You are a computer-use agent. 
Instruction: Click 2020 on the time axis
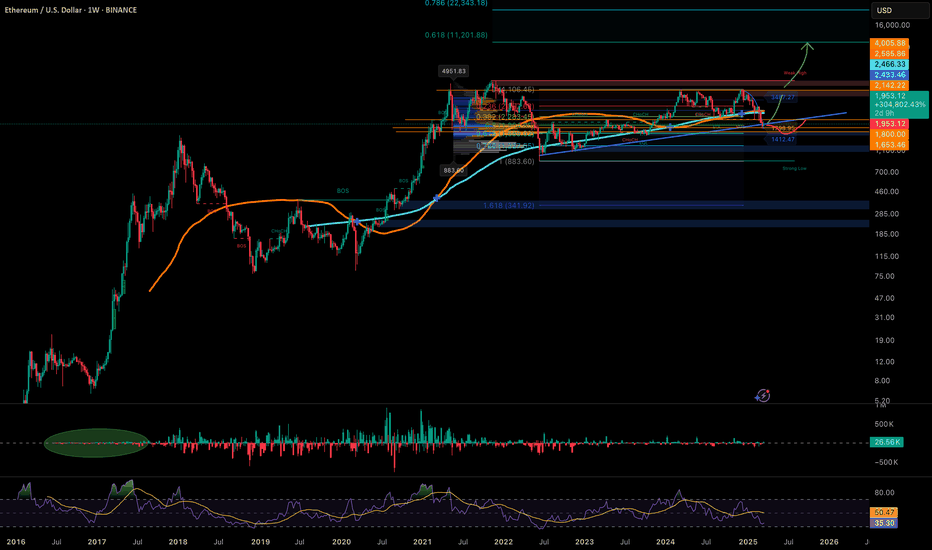pyautogui.click(x=341, y=542)
